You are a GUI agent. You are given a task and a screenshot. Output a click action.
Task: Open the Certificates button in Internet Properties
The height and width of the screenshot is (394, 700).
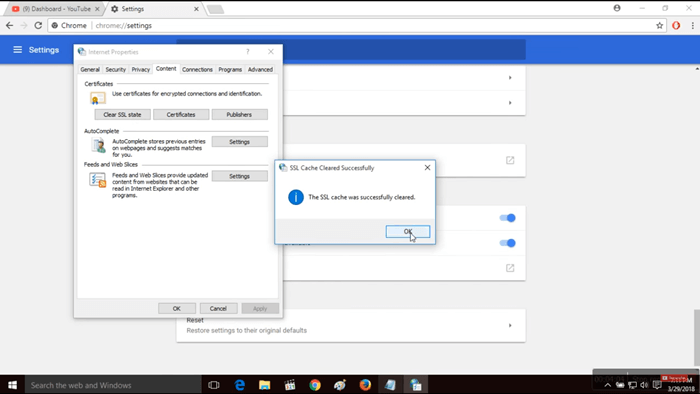181,115
